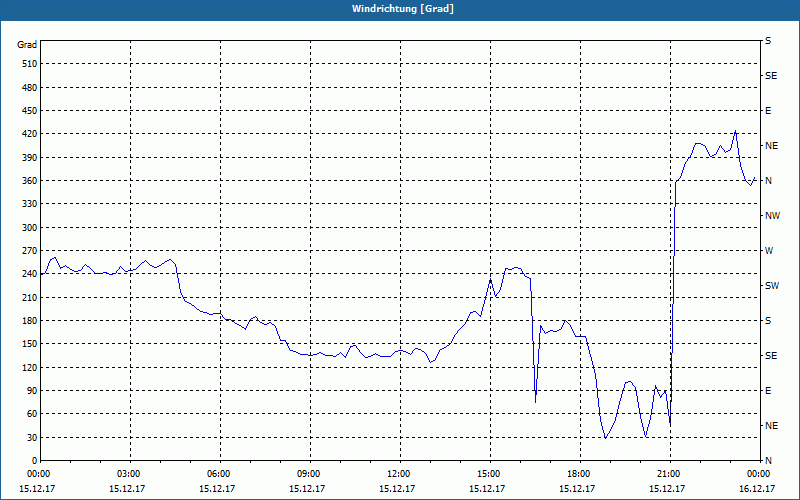Click the 330 degree axis label
The image size is (800, 500).
(x=30, y=204)
